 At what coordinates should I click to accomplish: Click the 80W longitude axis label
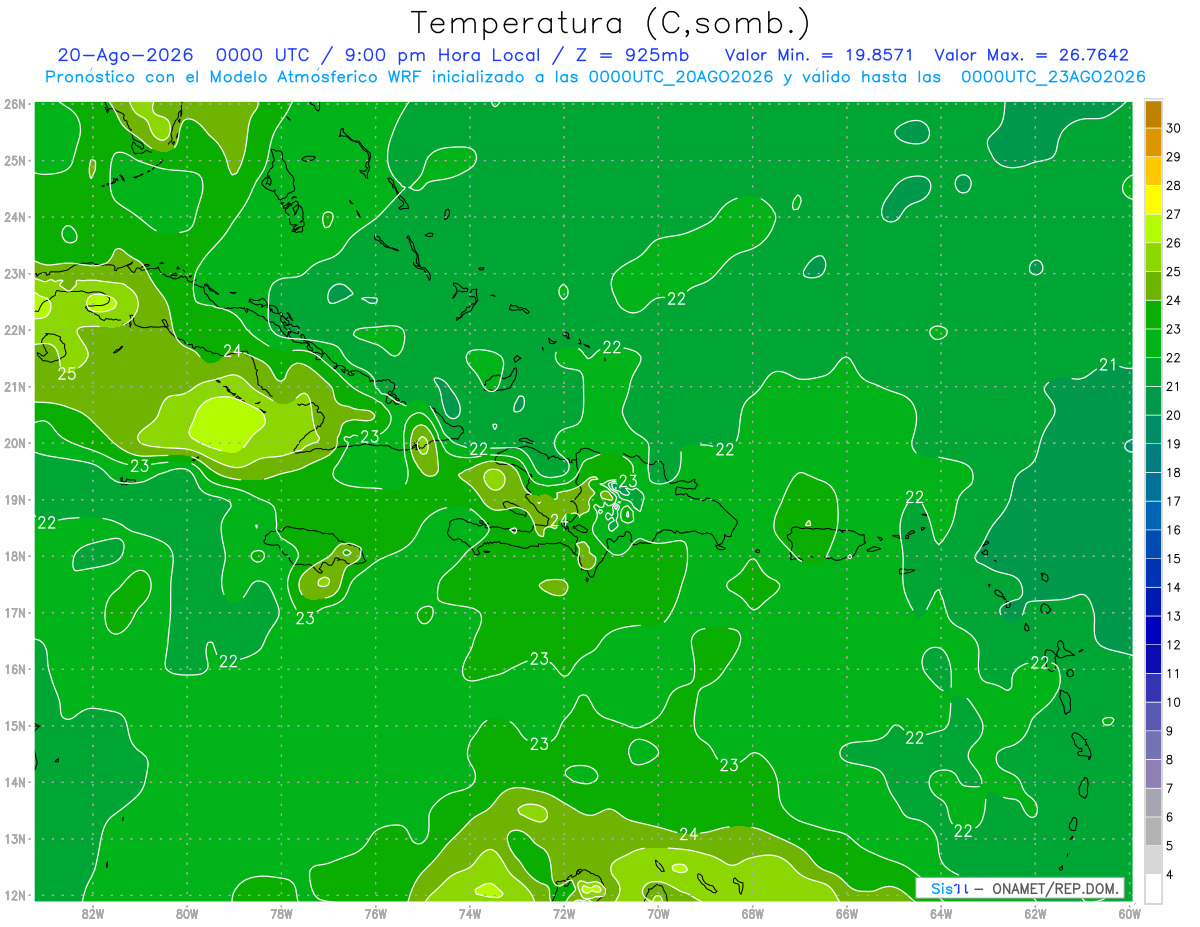coord(187,913)
